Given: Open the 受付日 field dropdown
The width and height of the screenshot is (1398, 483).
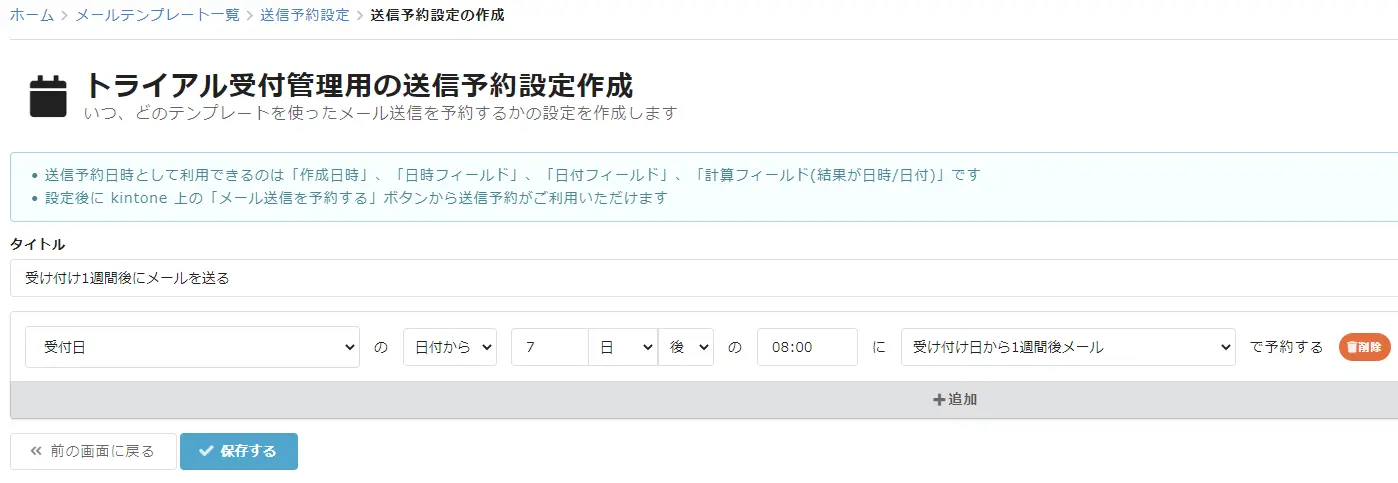Looking at the screenshot, I should tap(192, 347).
